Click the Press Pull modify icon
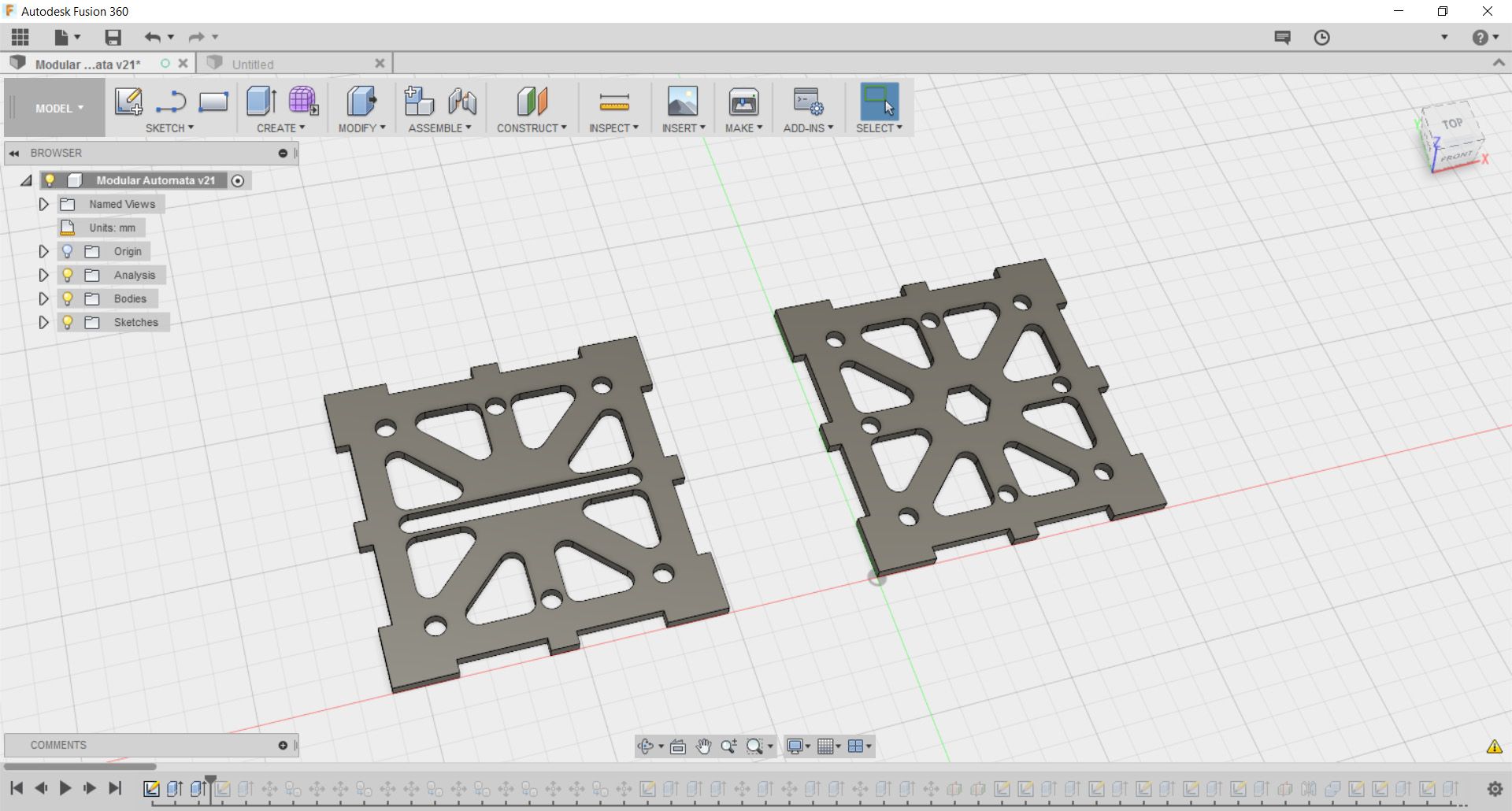Screen dimensions: 1512x811 361,102
